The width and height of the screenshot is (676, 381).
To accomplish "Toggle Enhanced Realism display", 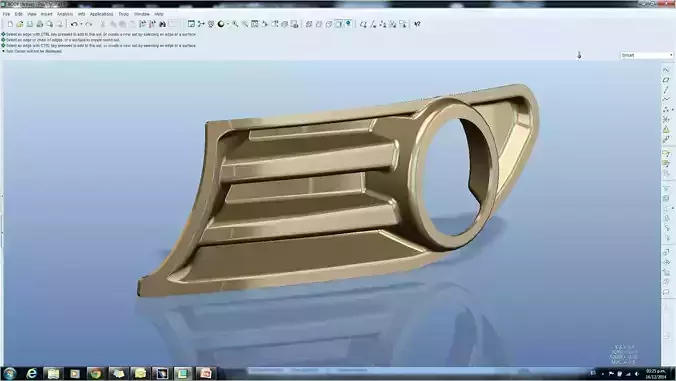I will pyautogui.click(x=348, y=24).
